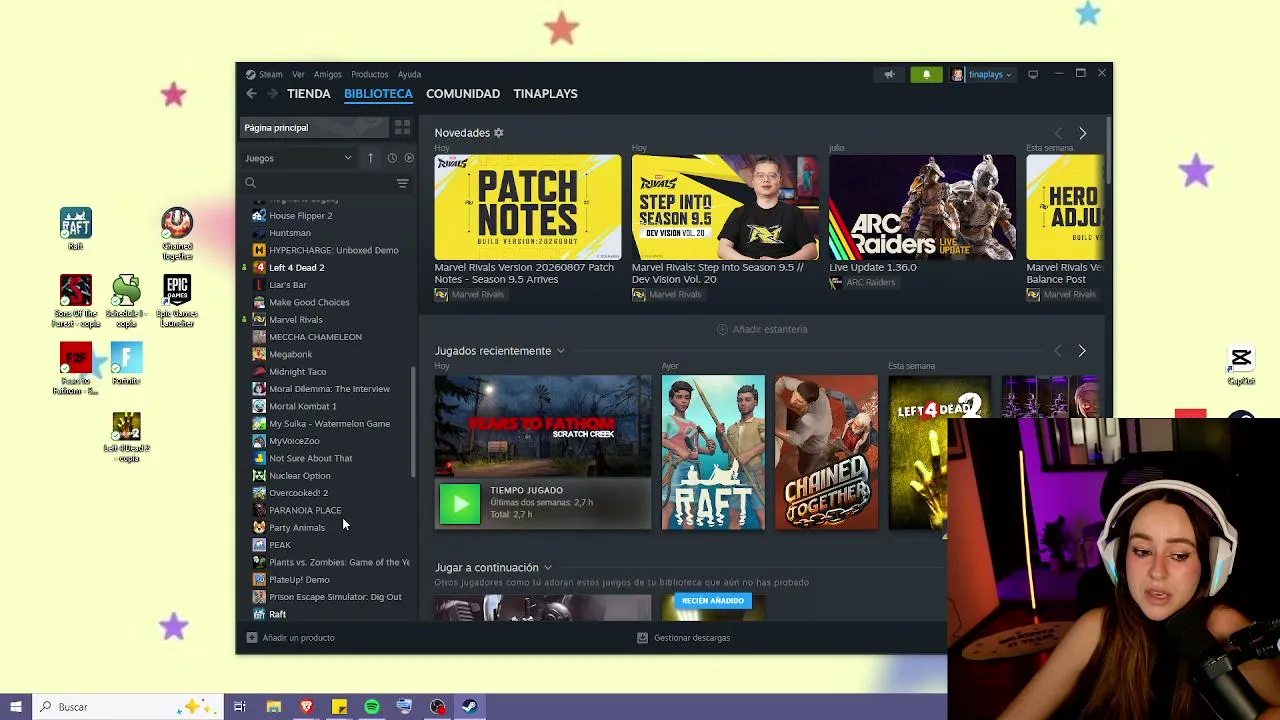Open the TINAPLAYS profile tab
Screen dimensions: 1280x720
(545, 94)
